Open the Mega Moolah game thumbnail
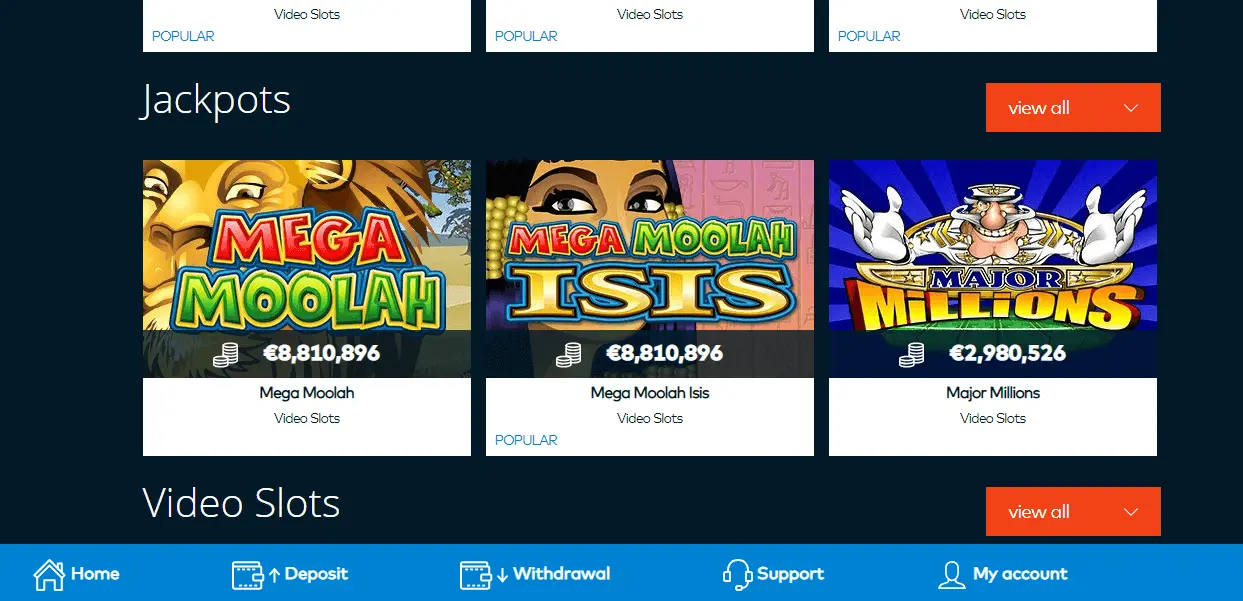1243x601 pixels. click(307, 269)
